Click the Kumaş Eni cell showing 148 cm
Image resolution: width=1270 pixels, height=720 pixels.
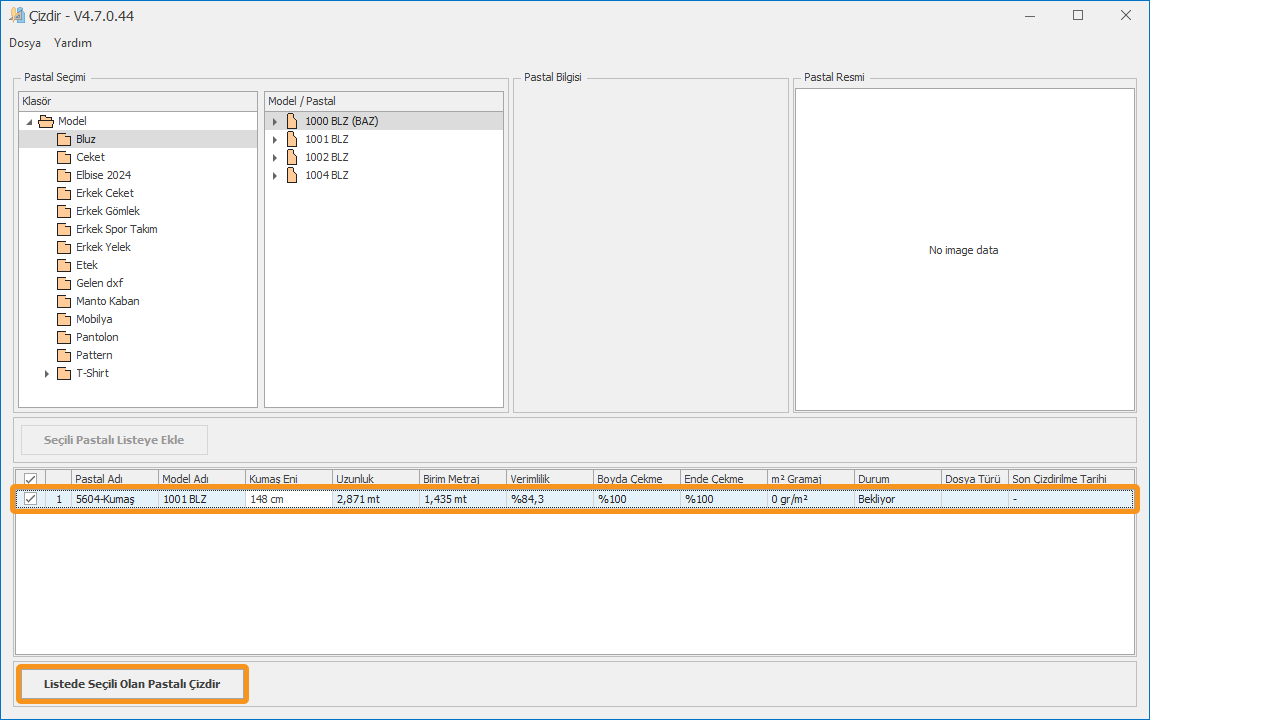click(x=288, y=498)
